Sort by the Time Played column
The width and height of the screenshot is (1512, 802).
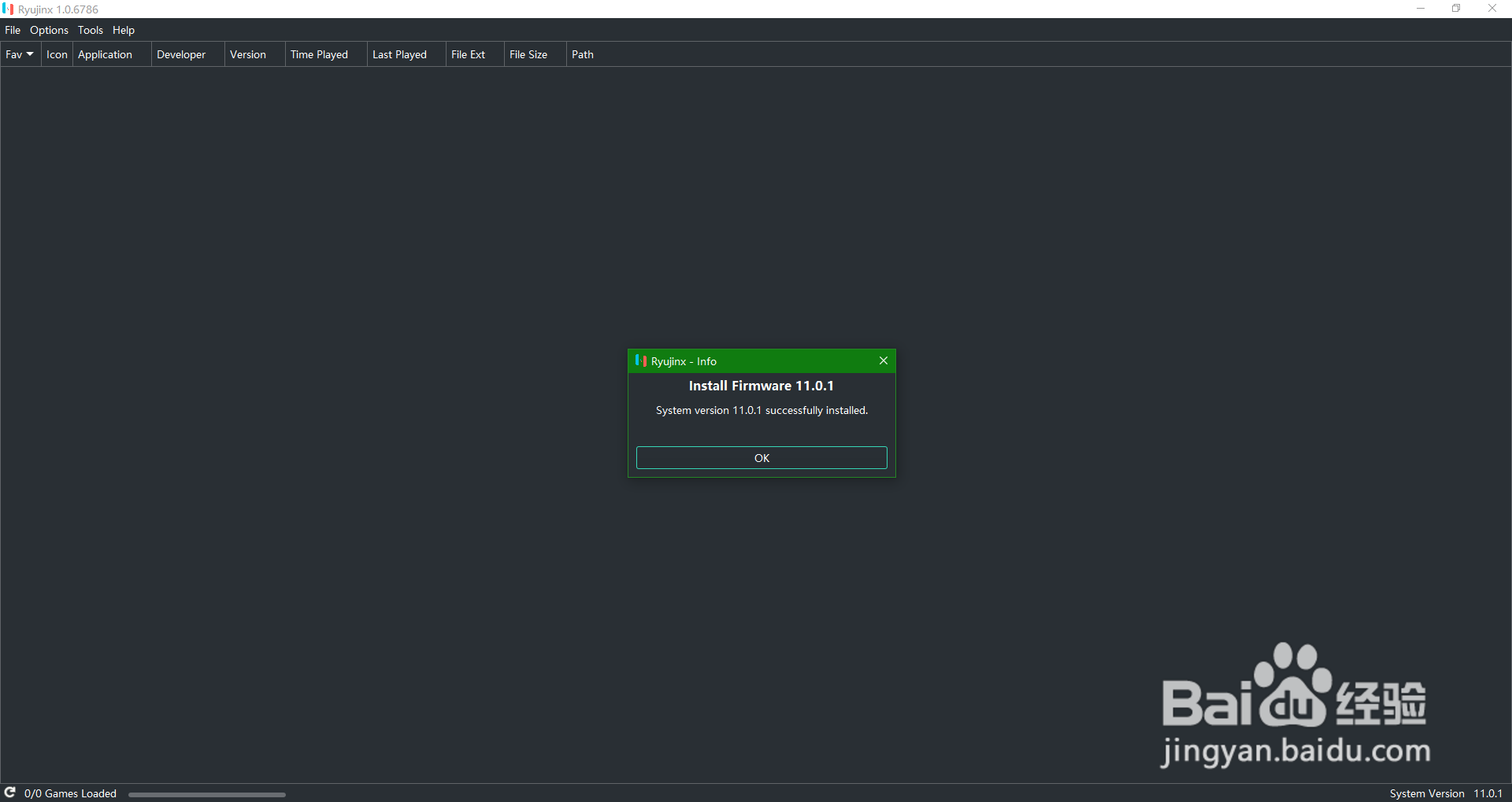pos(326,54)
